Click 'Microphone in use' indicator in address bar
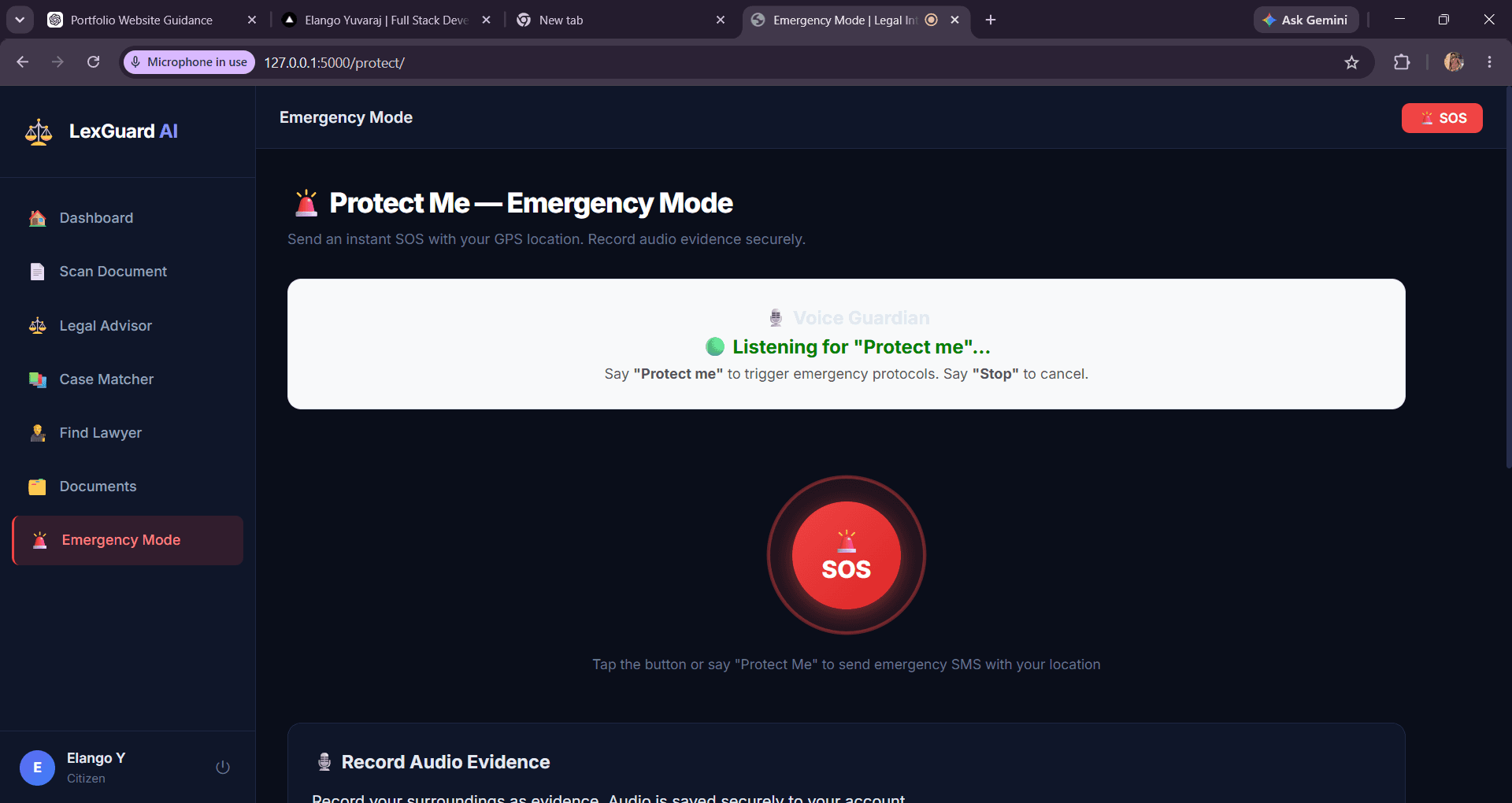The height and width of the screenshot is (803, 1512). coord(189,62)
